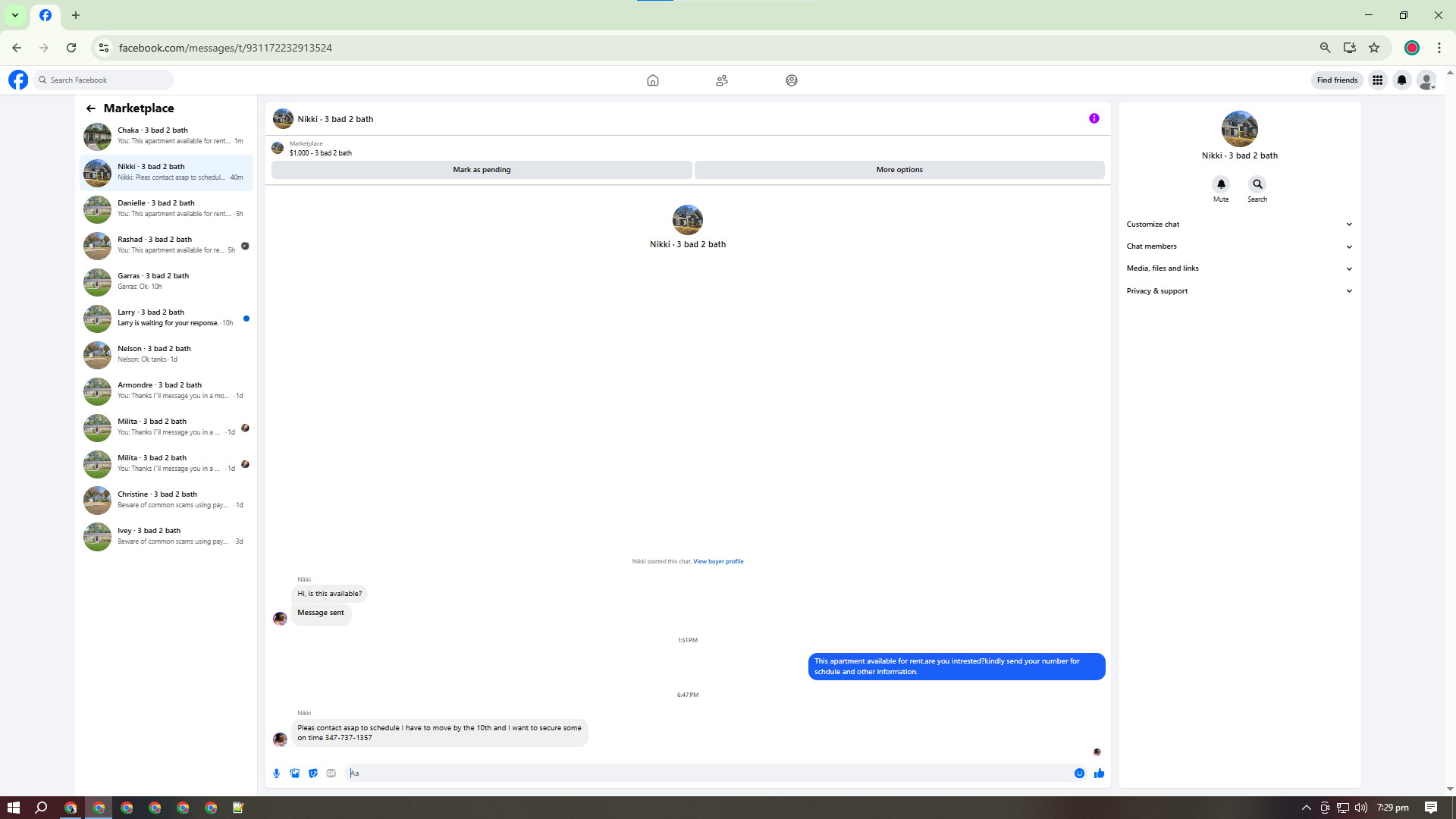
Task: Open the GIF picker icon
Action: click(331, 773)
